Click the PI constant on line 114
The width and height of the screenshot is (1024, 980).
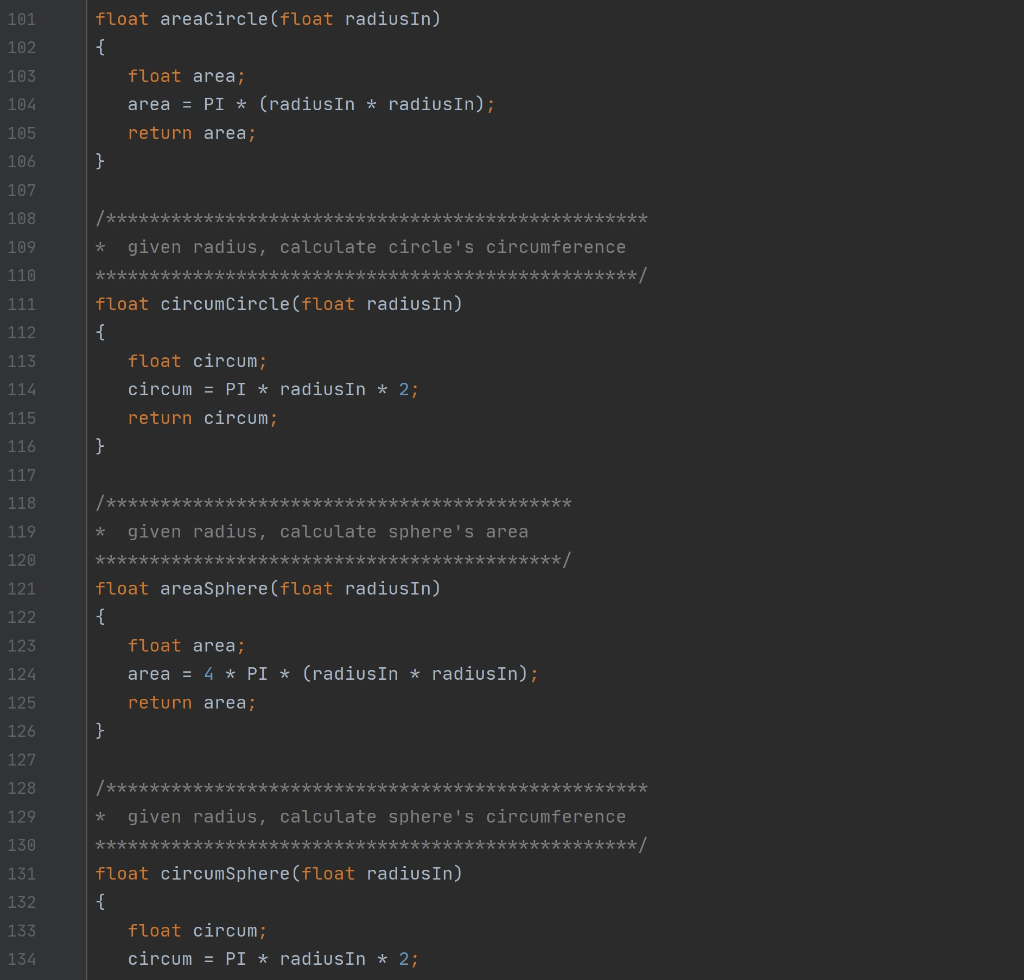point(234,389)
